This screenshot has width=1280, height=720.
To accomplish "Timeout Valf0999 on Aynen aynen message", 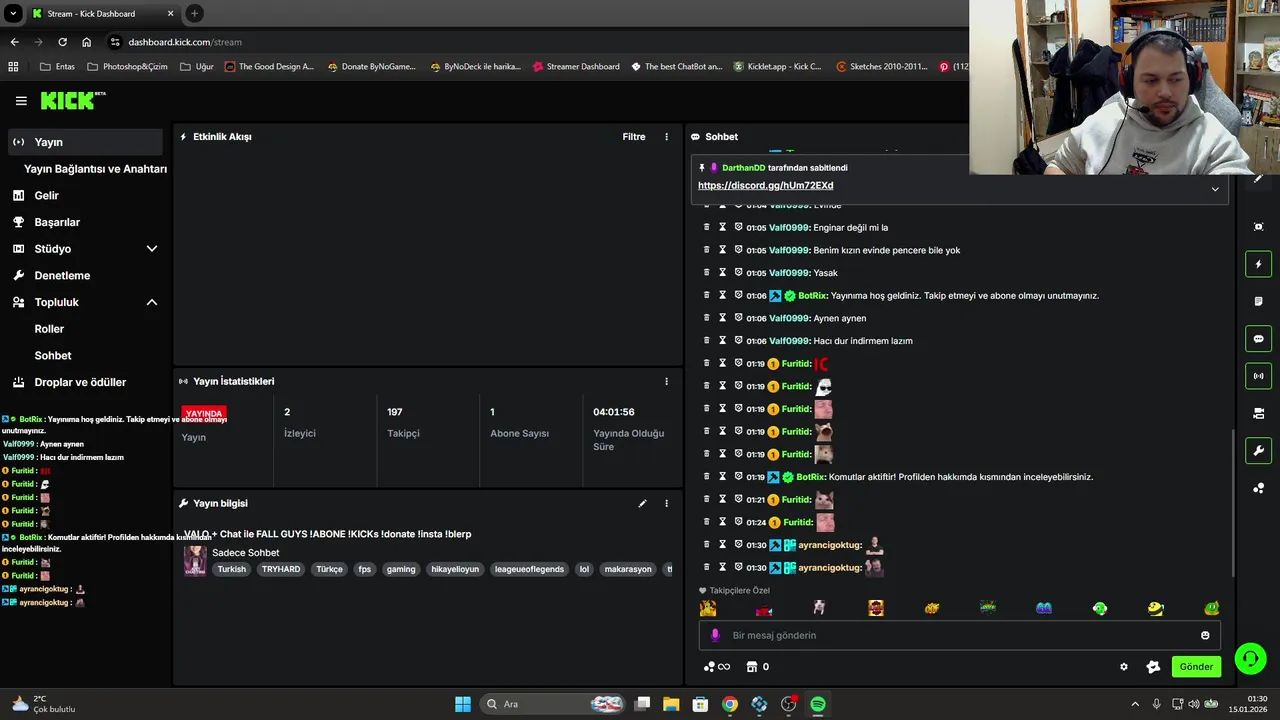I will [x=722, y=318].
